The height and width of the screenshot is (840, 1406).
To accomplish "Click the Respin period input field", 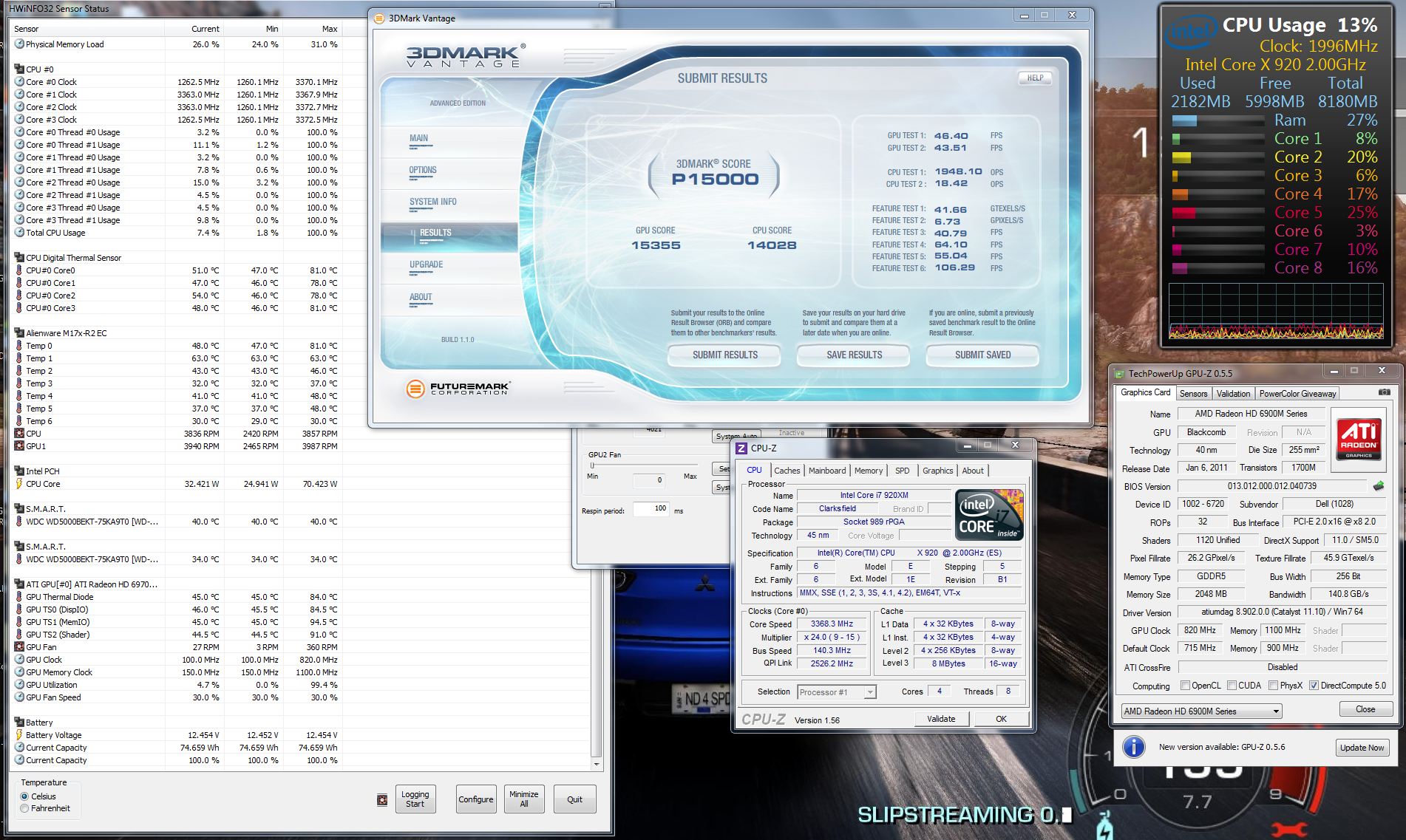I will [x=651, y=509].
